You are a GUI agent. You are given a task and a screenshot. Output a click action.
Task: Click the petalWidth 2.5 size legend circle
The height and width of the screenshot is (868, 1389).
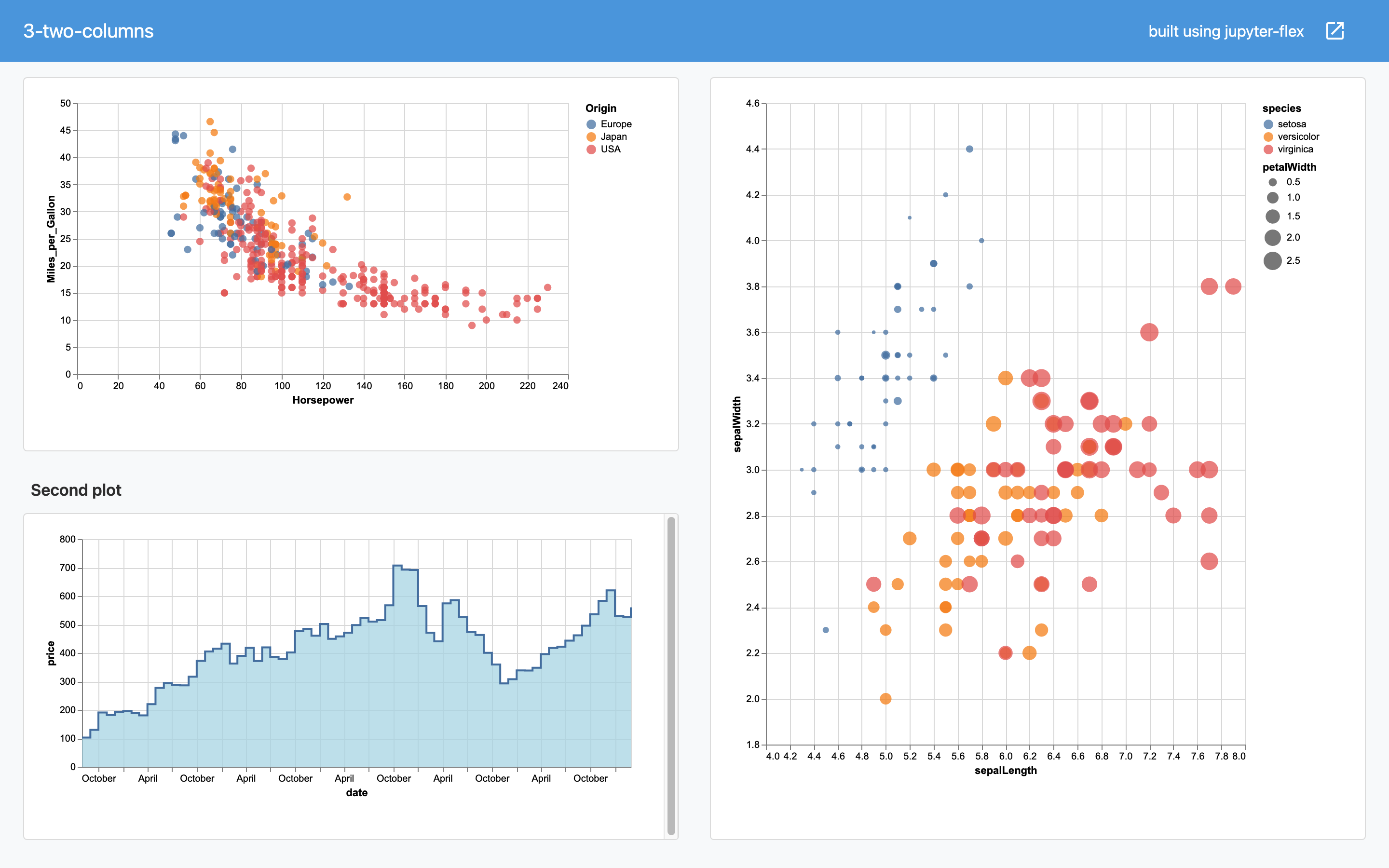click(1272, 260)
